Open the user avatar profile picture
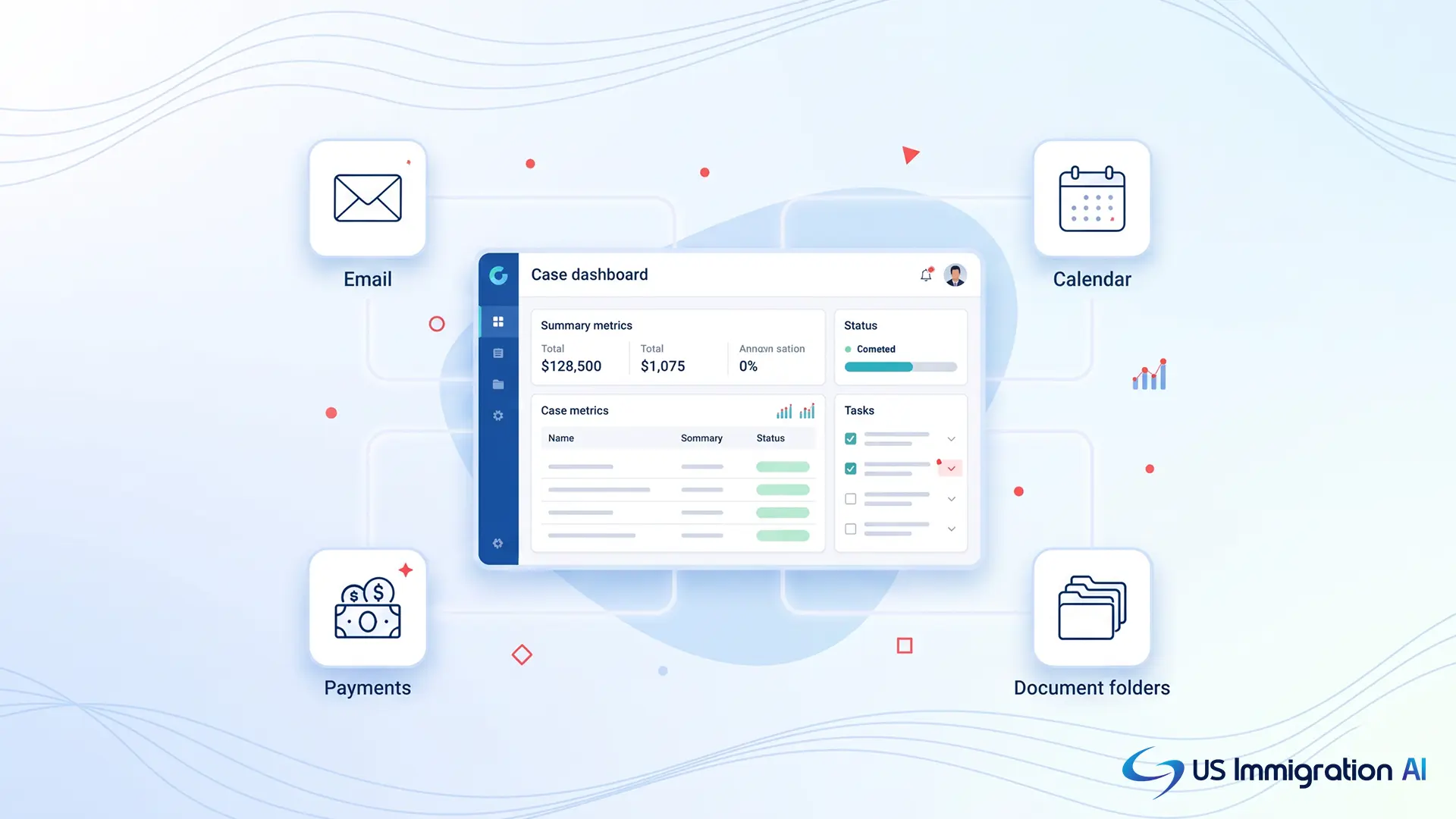Image resolution: width=1456 pixels, height=819 pixels. (955, 275)
